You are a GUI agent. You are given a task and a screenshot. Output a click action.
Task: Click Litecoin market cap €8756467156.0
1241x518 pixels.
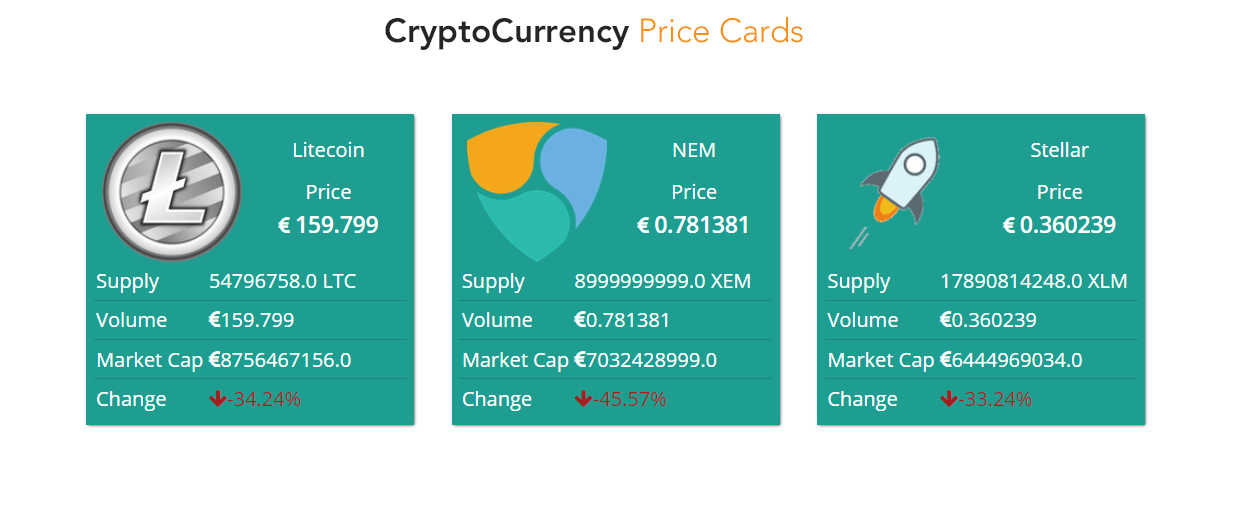point(280,360)
